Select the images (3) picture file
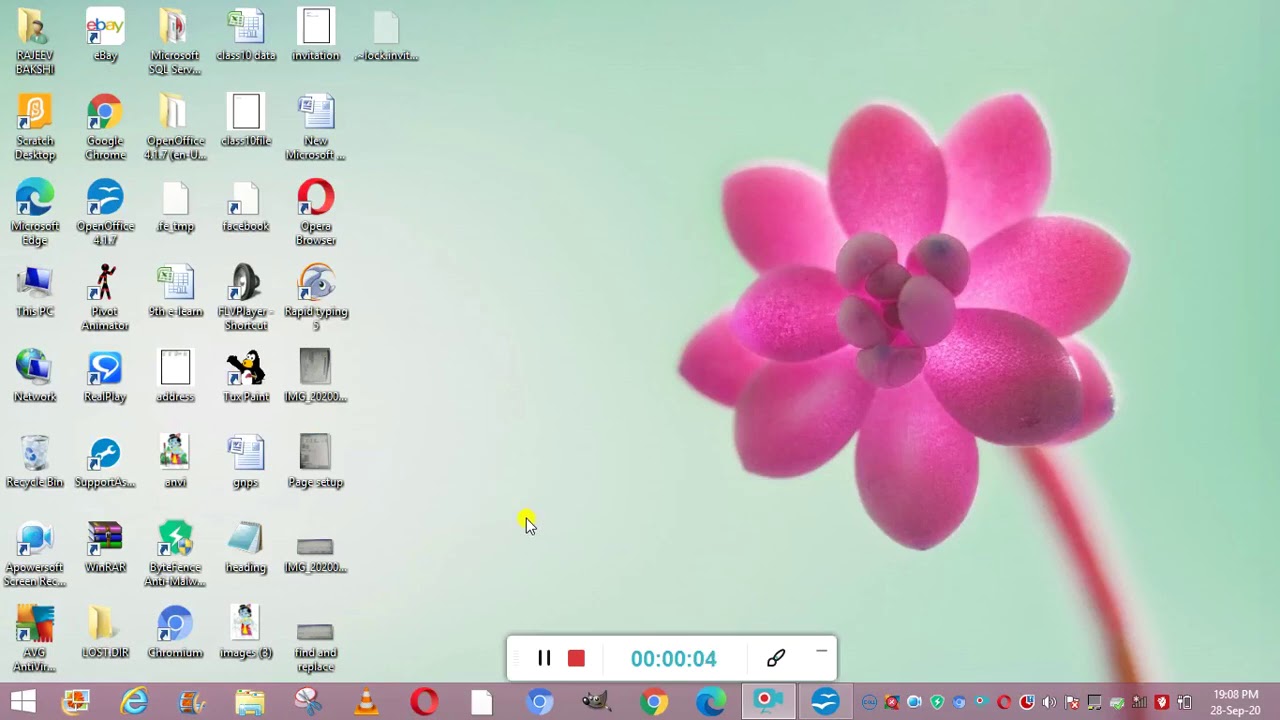 tap(246, 631)
